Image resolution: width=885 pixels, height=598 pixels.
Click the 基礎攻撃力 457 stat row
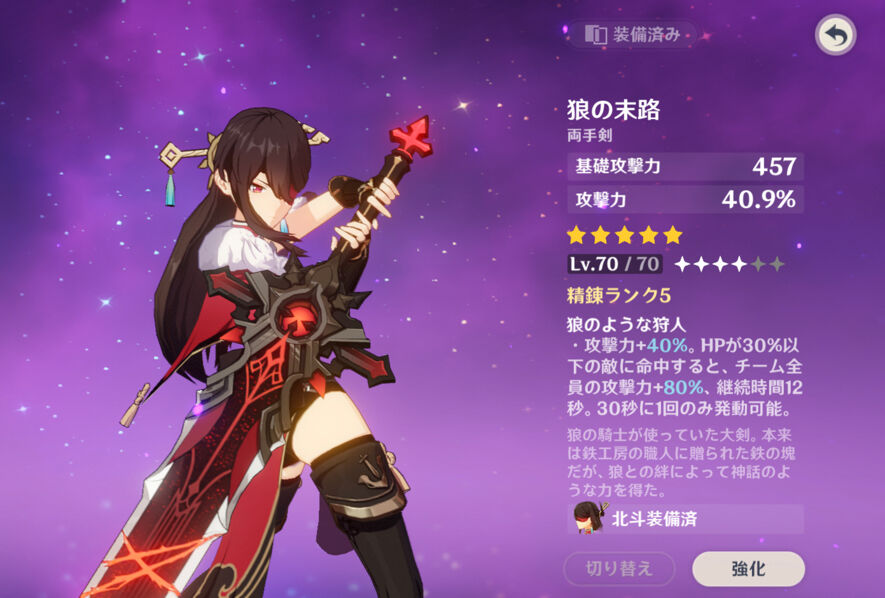tap(686, 166)
